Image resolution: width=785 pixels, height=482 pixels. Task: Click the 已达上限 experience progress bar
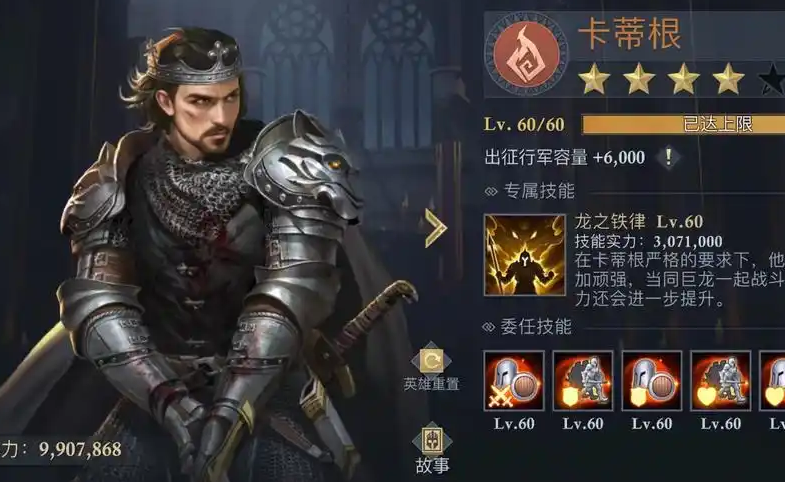pyautogui.click(x=683, y=124)
